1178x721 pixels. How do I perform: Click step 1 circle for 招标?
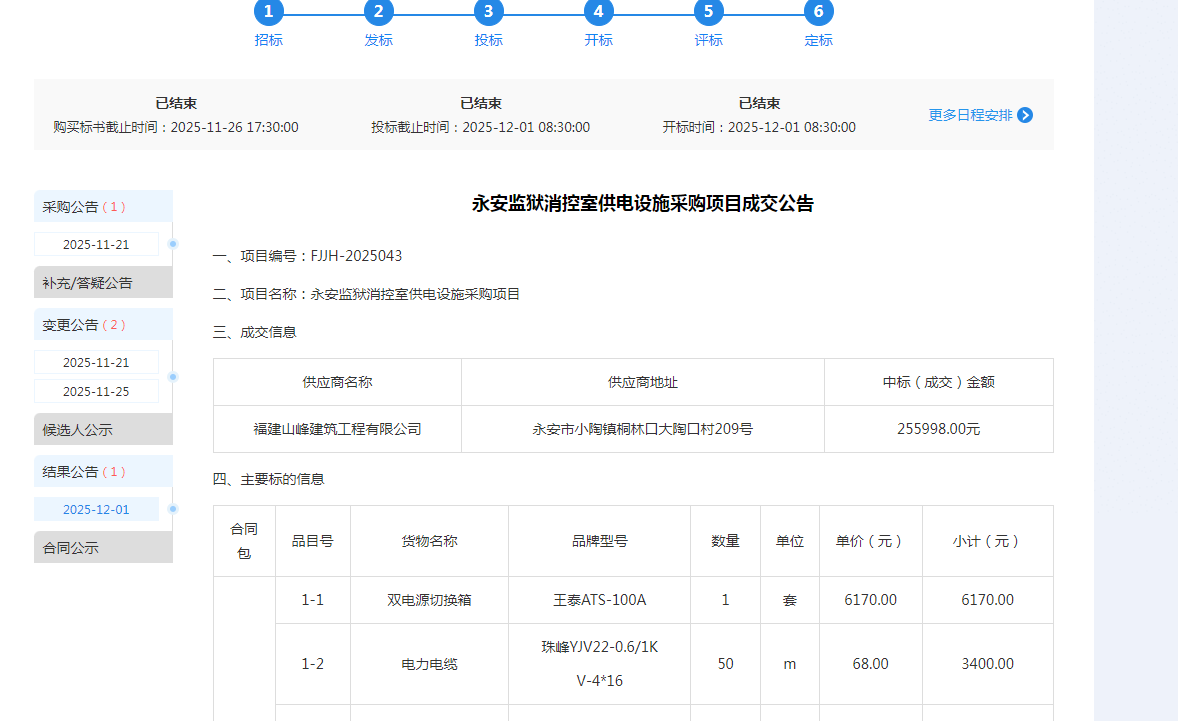coord(268,12)
